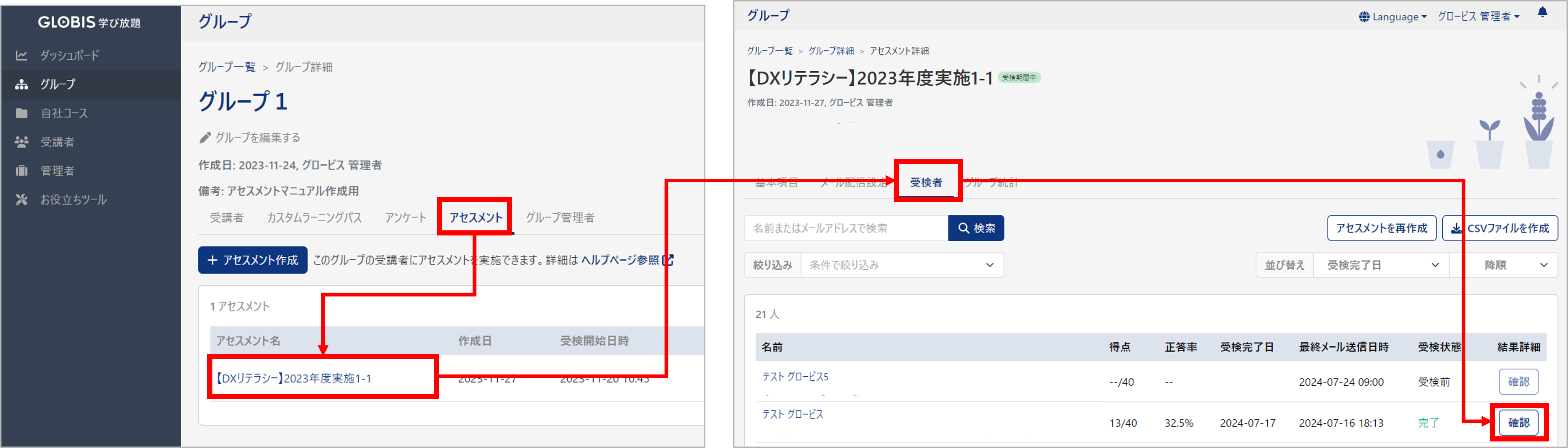
Task: Select the グループ管理者 tab
Action: point(560,218)
